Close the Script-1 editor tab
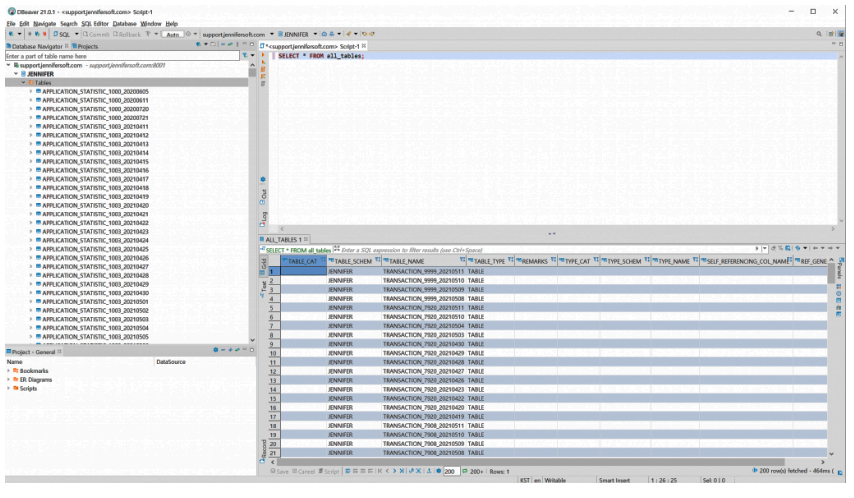Image resolution: width=854 pixels, height=498 pixels. point(364,46)
